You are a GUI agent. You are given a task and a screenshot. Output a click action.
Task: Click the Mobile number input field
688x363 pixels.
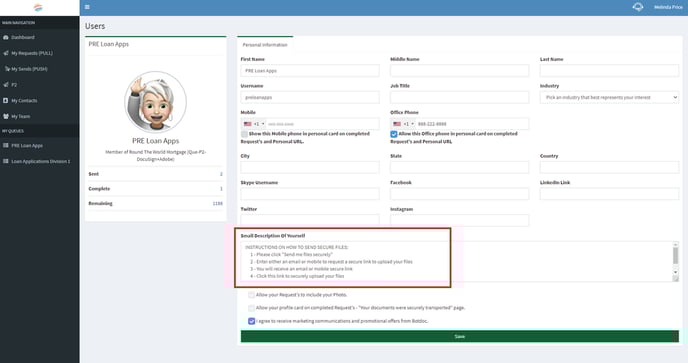click(x=322, y=124)
